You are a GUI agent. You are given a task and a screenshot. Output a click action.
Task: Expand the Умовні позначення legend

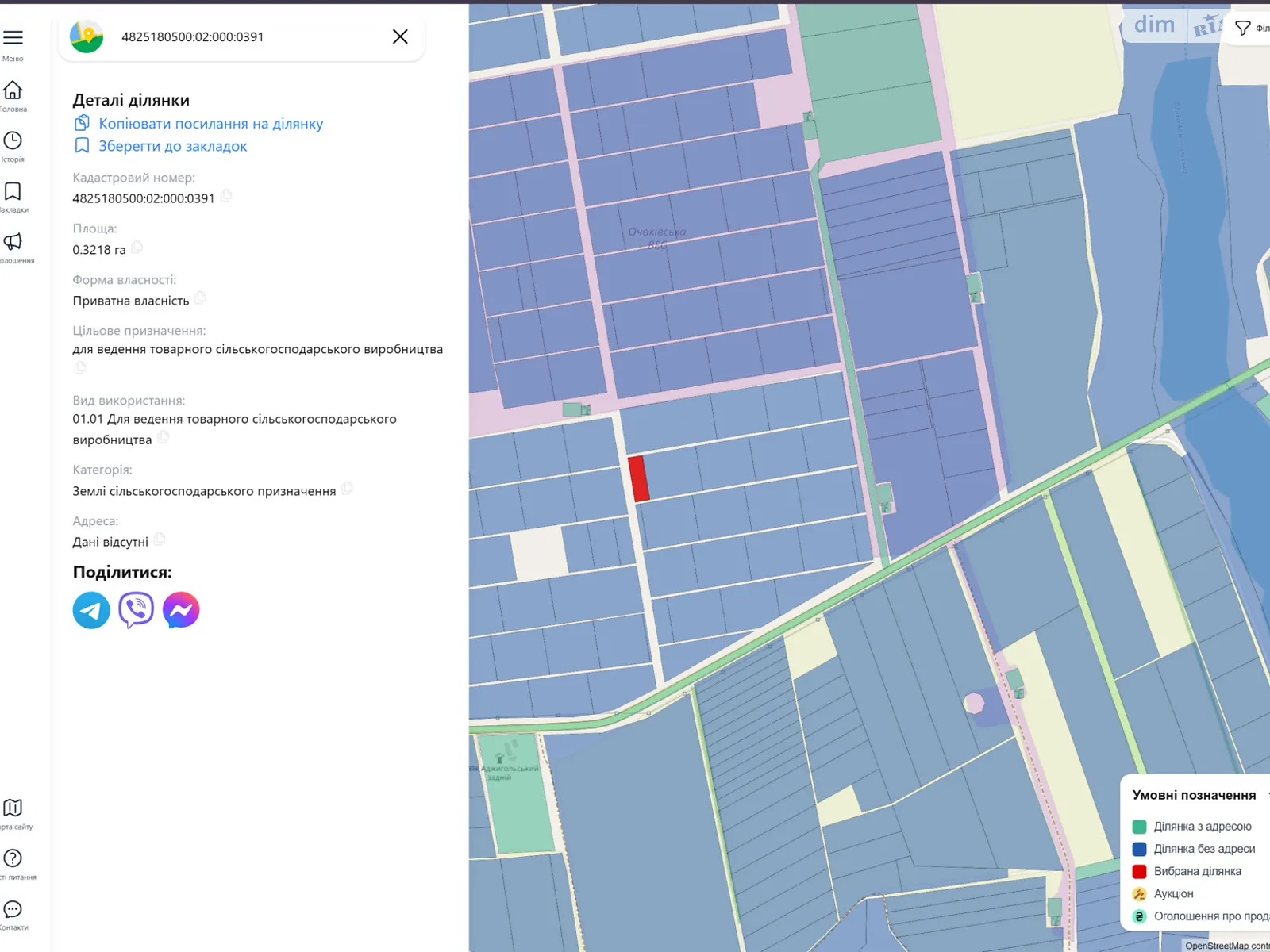tap(1192, 794)
